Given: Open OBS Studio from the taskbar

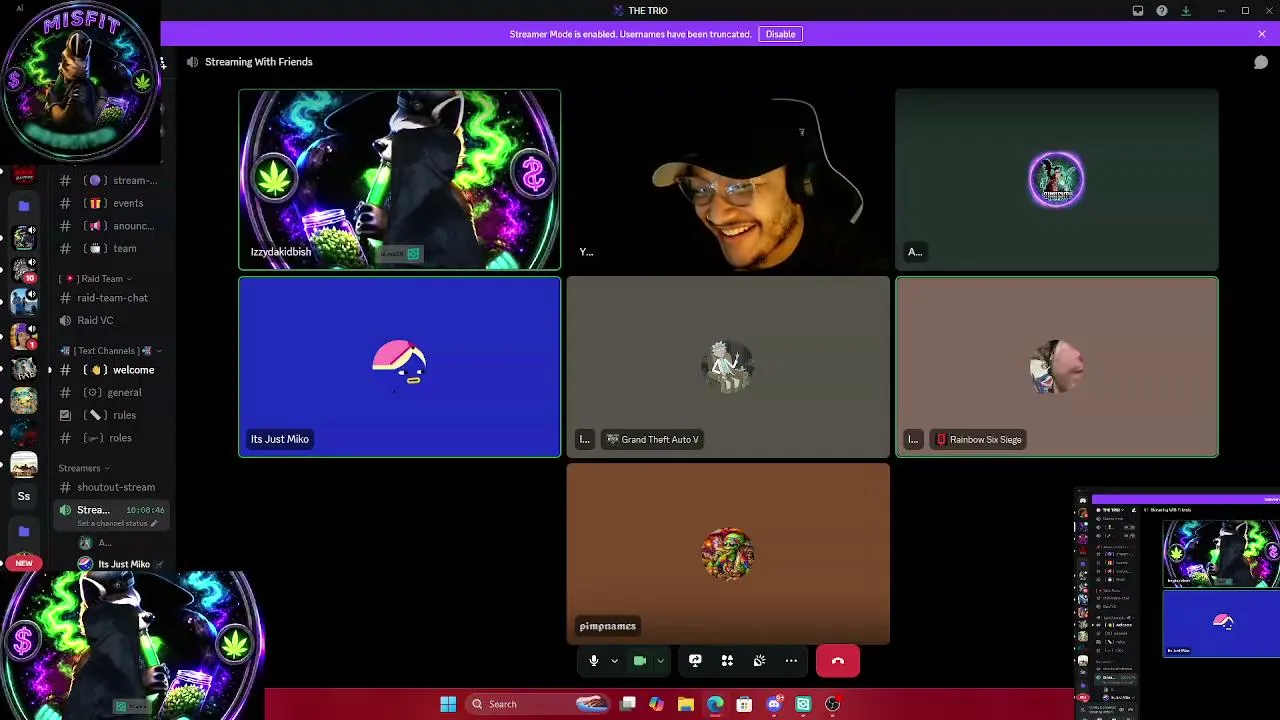Looking at the screenshot, I should (x=832, y=704).
